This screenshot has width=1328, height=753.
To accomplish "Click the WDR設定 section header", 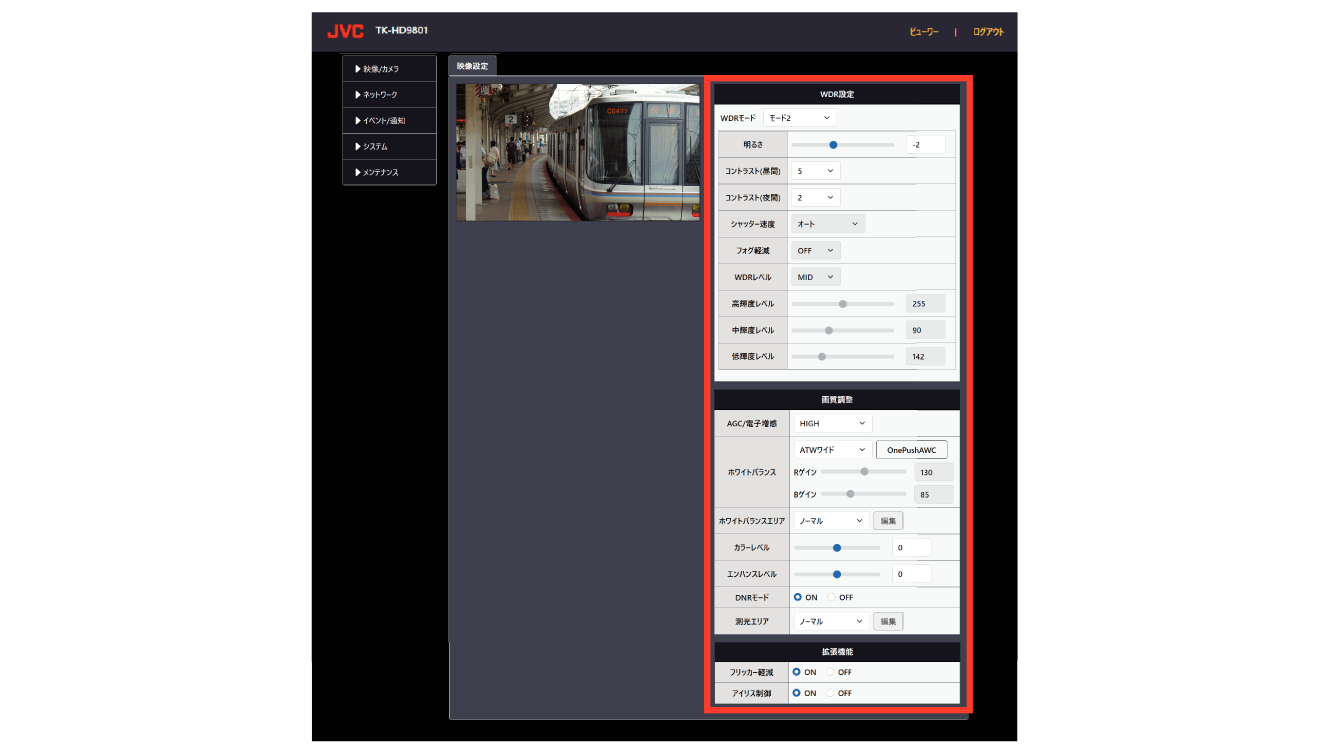I will [x=837, y=94].
